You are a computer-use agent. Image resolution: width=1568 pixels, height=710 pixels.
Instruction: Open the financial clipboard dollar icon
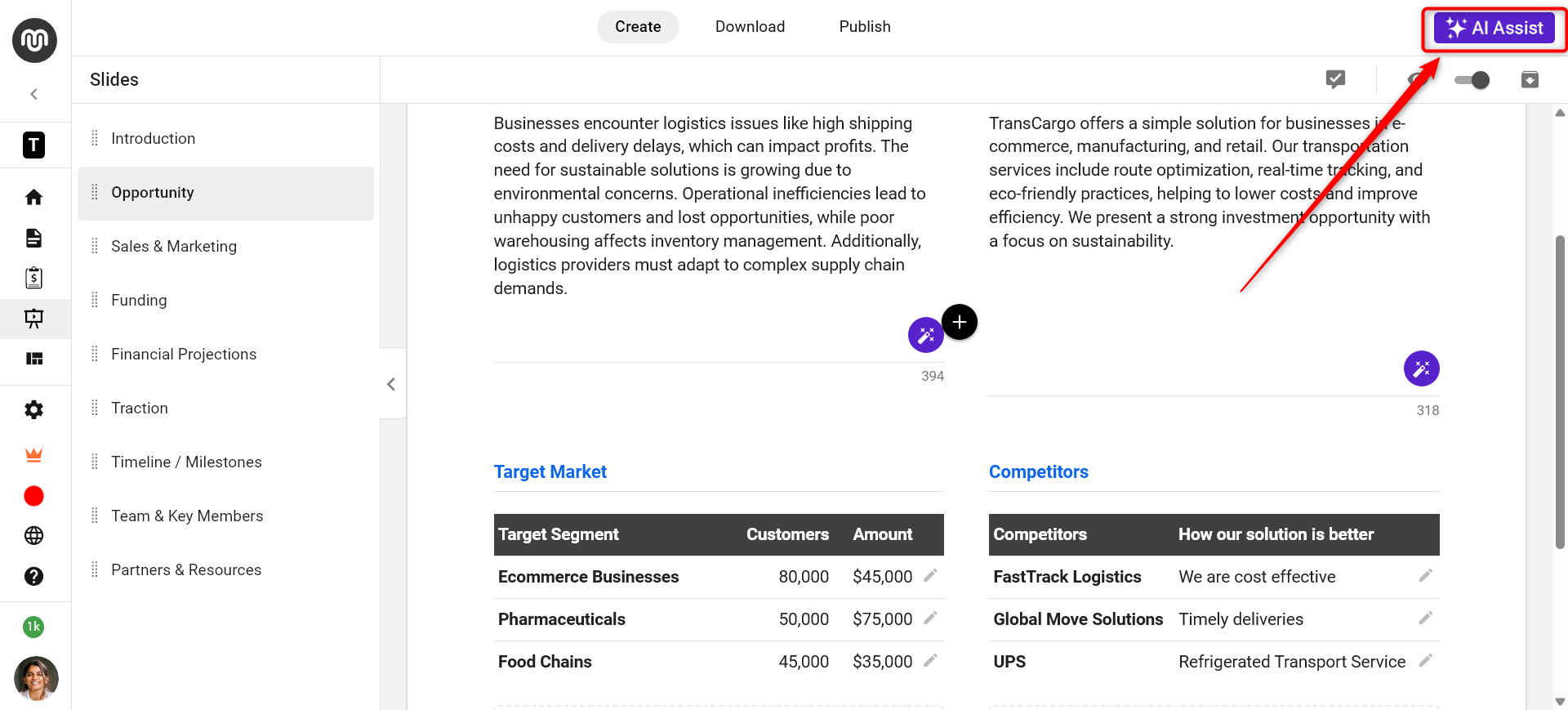(x=33, y=278)
